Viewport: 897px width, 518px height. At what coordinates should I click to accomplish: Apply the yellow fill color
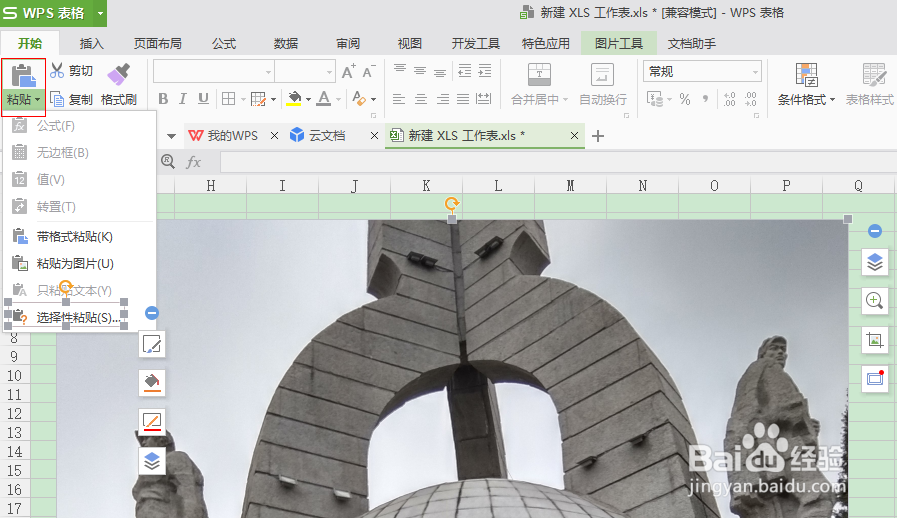point(295,99)
